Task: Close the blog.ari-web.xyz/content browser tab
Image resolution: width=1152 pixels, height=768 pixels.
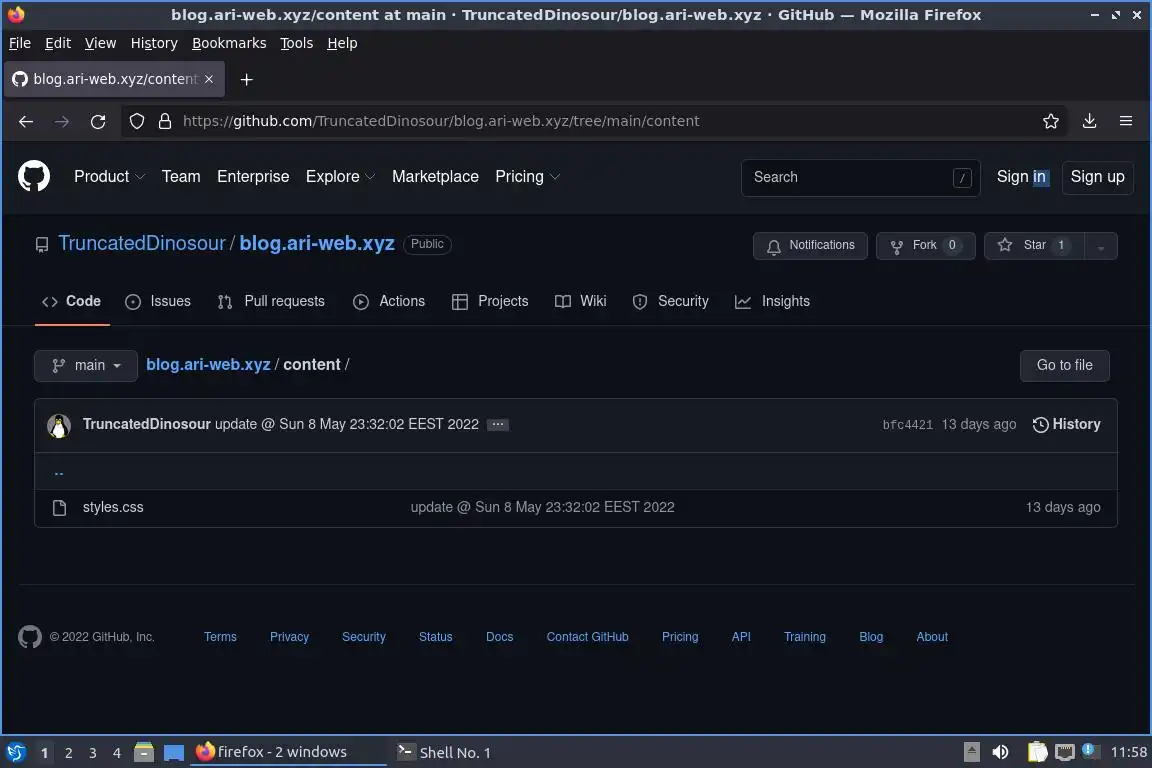Action: pos(209,79)
